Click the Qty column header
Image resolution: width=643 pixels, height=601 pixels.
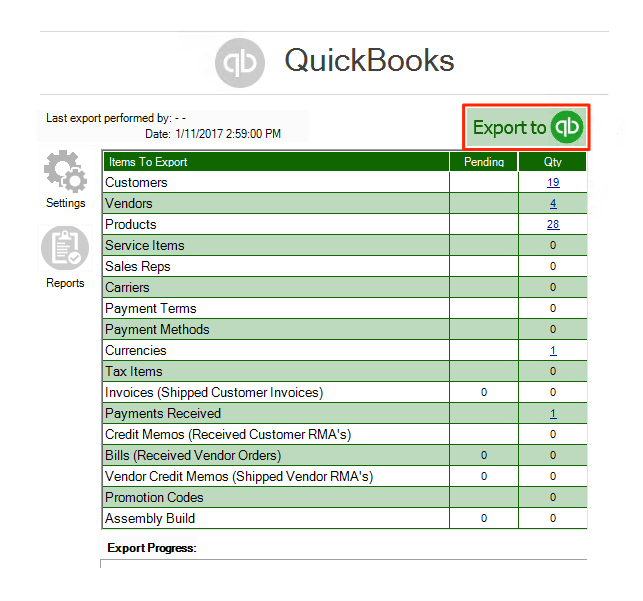553,162
